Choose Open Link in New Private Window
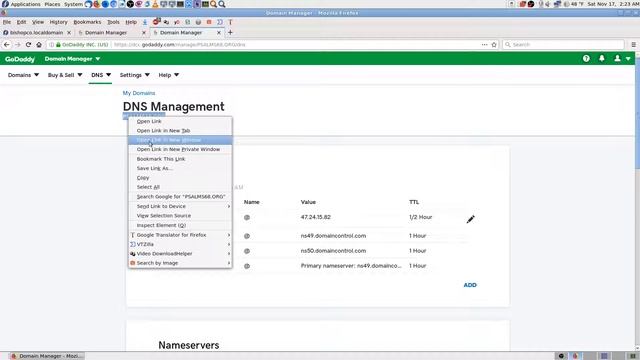The height and width of the screenshot is (360, 640). click(180, 149)
